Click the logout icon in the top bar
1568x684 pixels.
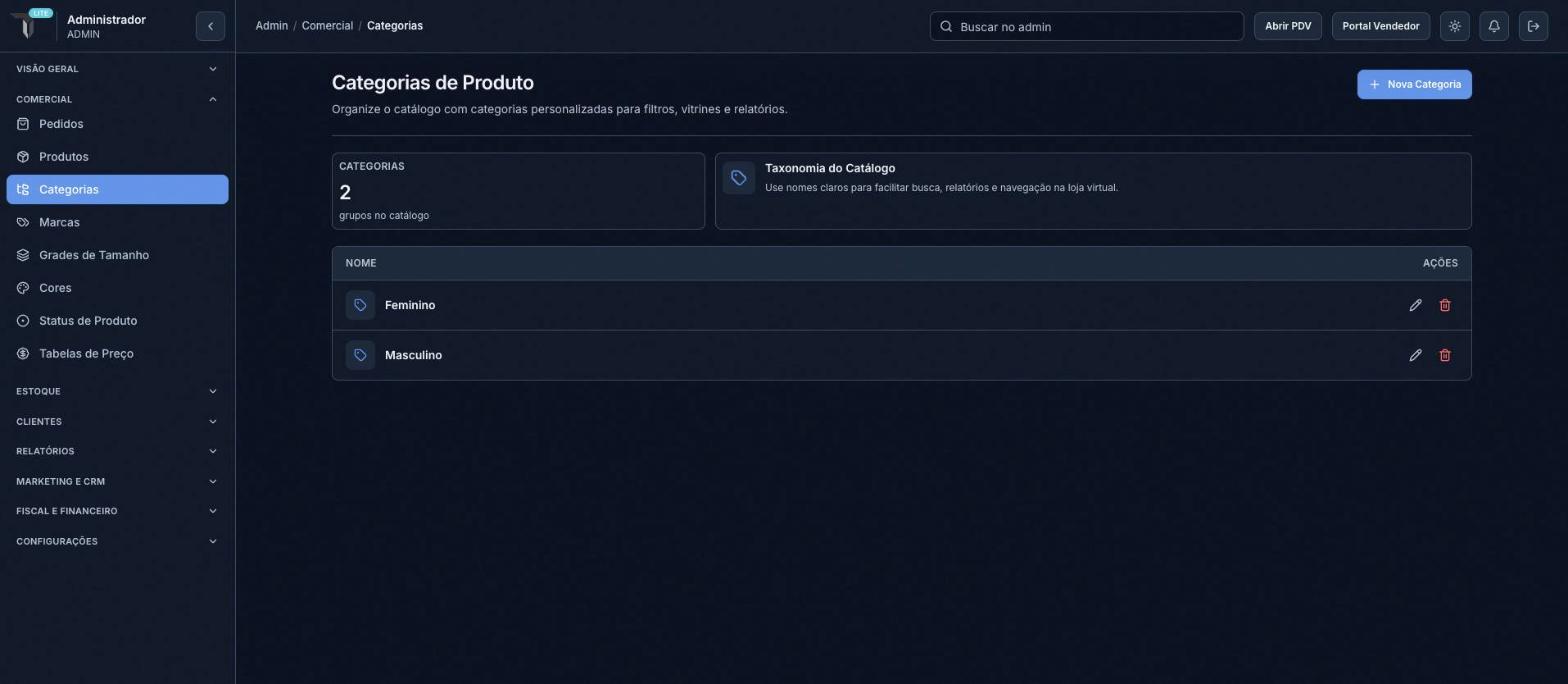coord(1533,26)
